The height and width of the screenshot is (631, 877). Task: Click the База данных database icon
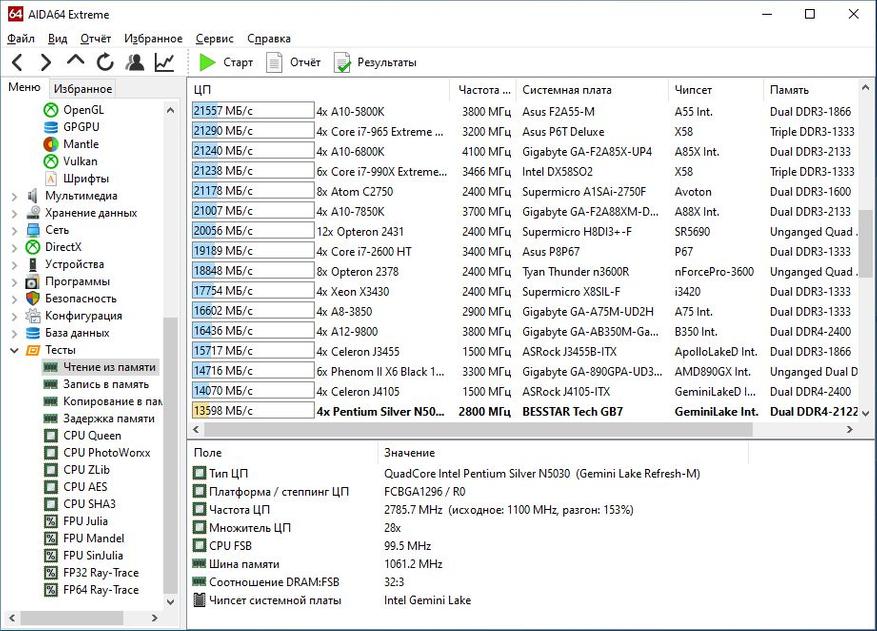click(x=33, y=333)
